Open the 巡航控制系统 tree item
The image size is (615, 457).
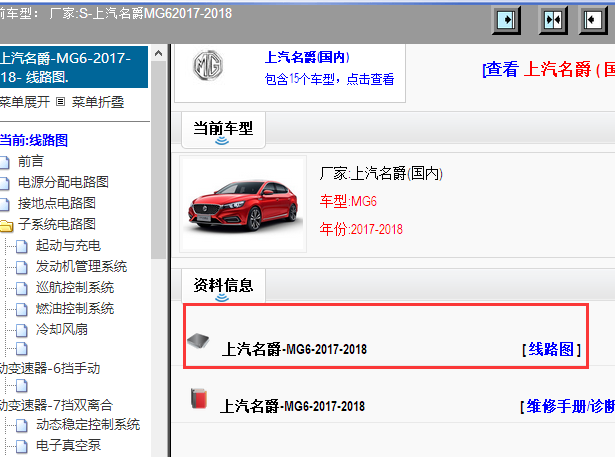point(75,288)
